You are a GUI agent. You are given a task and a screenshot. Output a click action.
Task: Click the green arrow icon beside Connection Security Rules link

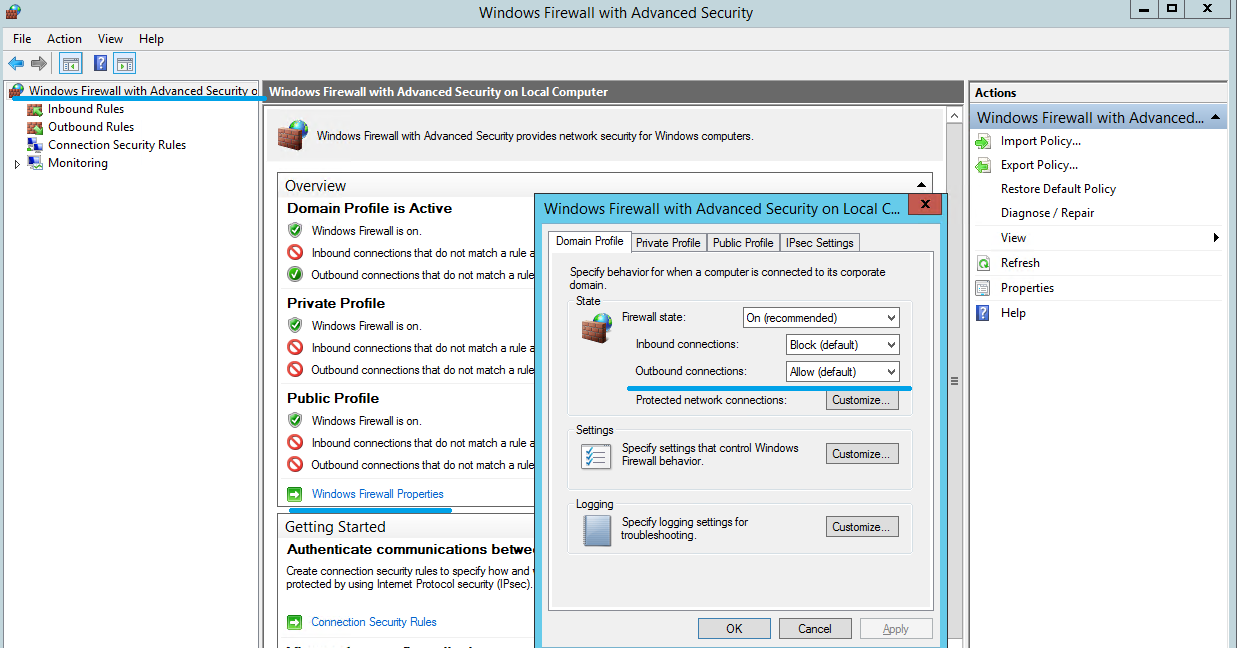(294, 622)
